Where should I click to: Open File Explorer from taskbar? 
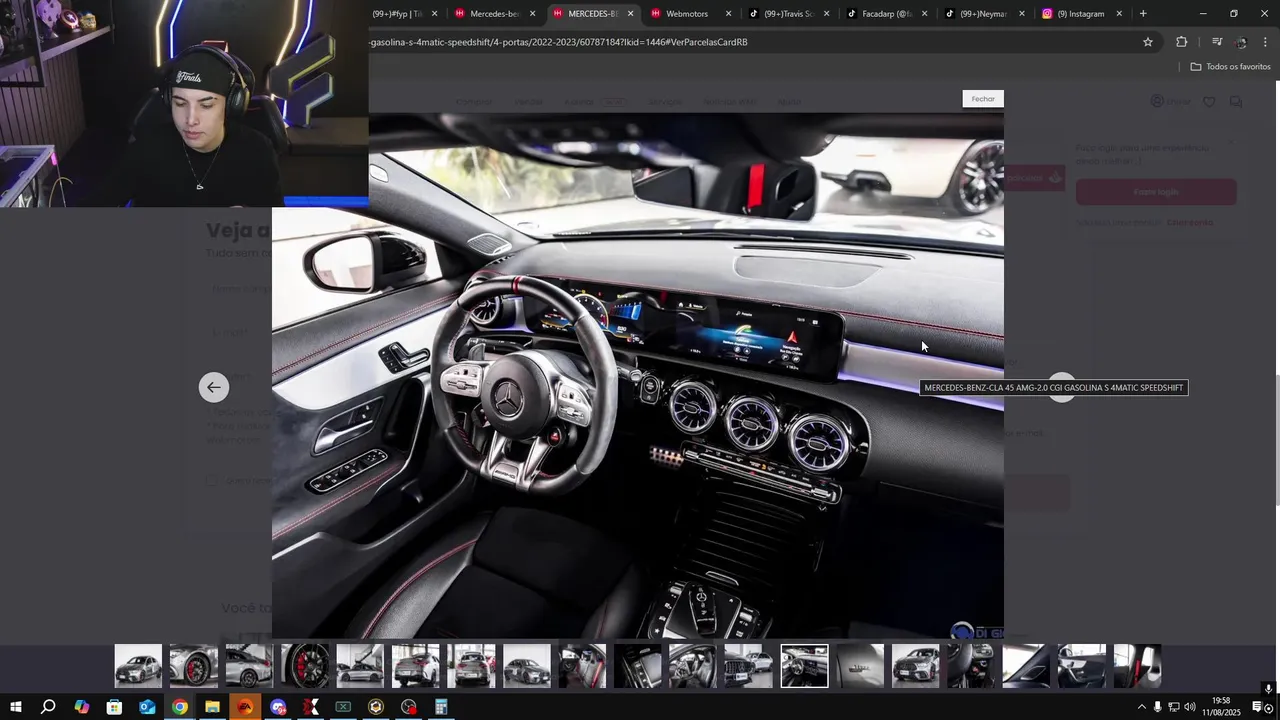point(212,707)
